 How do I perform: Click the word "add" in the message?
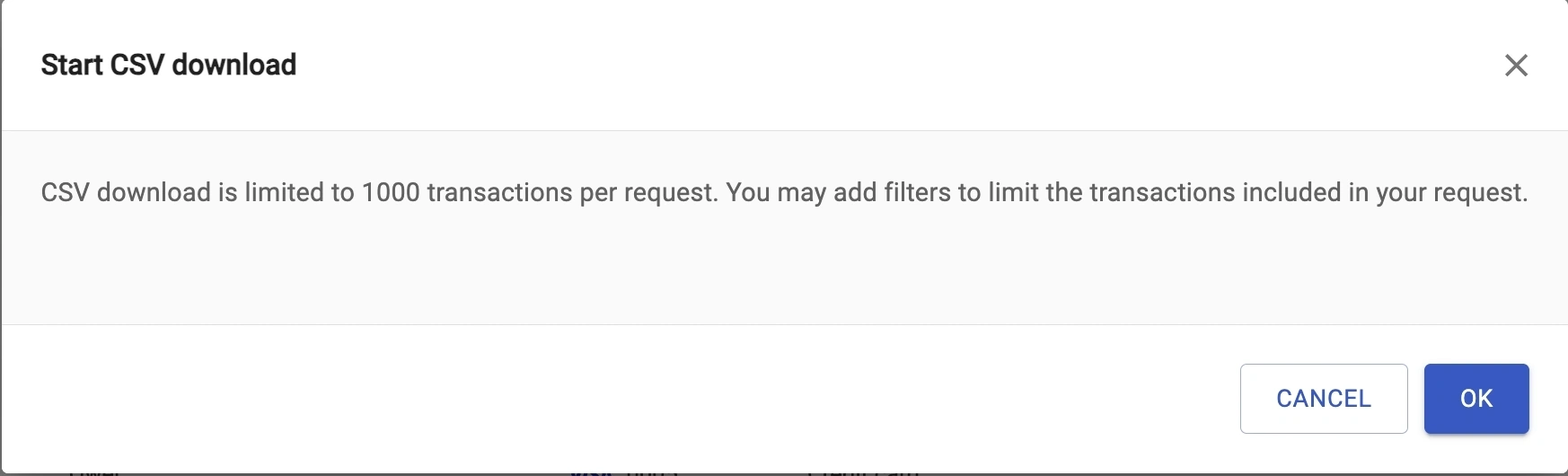tap(854, 192)
